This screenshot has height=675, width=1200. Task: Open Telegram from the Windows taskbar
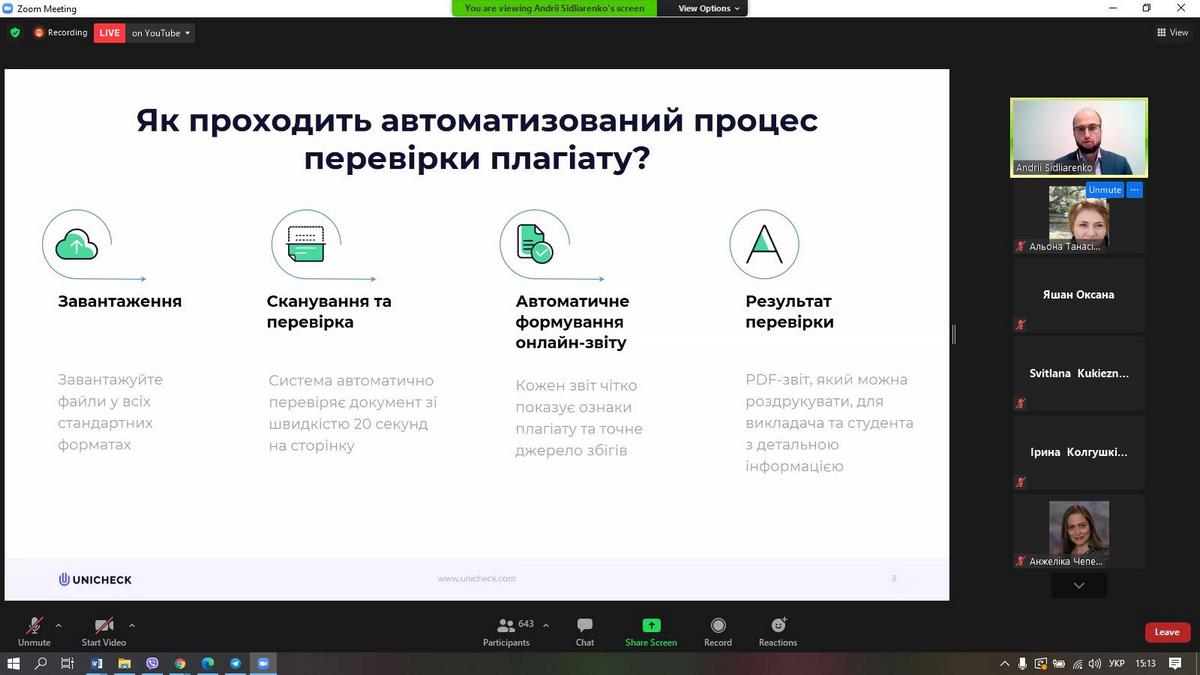pyautogui.click(x=236, y=663)
